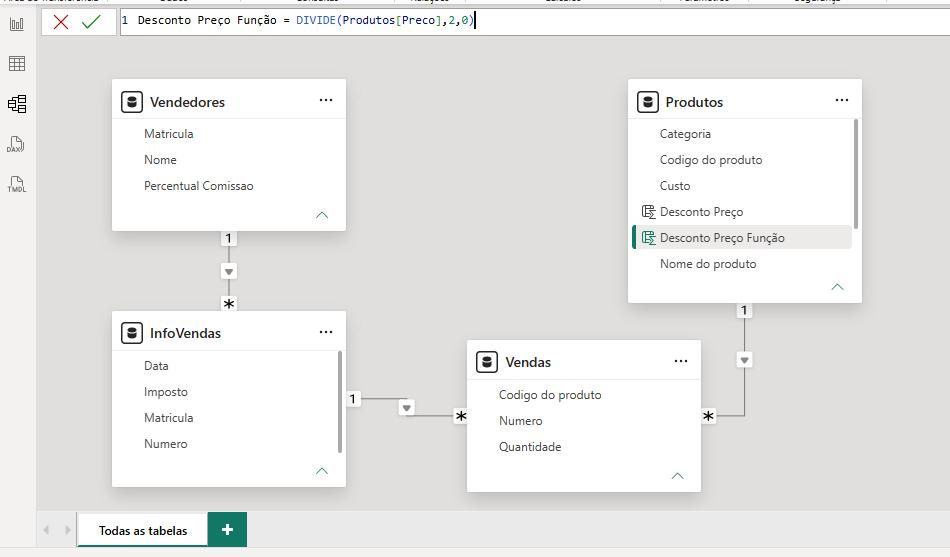Viewport: 950px width, 557px height.
Task: Collapse the Vendedores table card
Action: point(322,215)
